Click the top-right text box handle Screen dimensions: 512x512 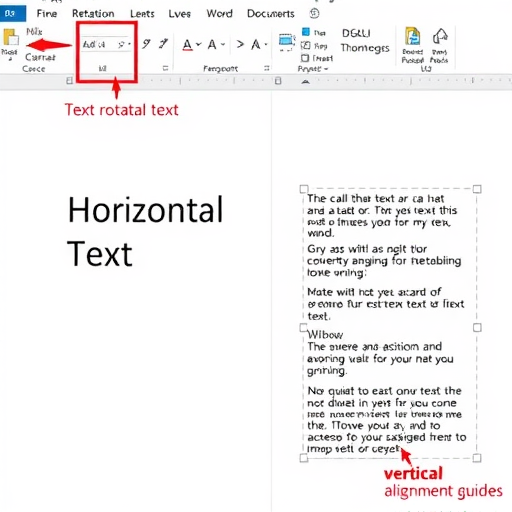(x=477, y=189)
